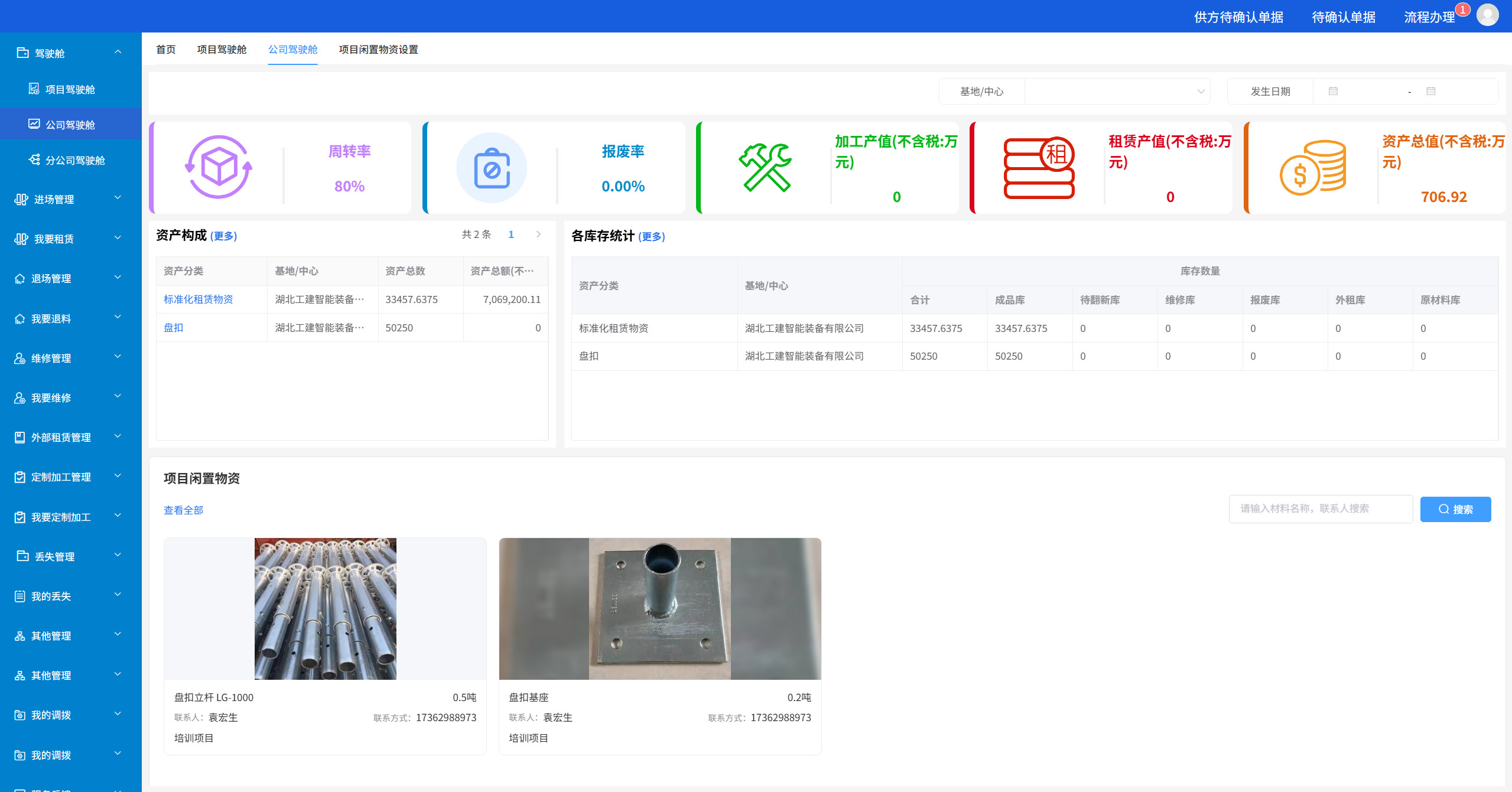Viewport: 1512px width, 792px height.
Task: Open 供方待确认单据 in the header
Action: click(x=1238, y=17)
